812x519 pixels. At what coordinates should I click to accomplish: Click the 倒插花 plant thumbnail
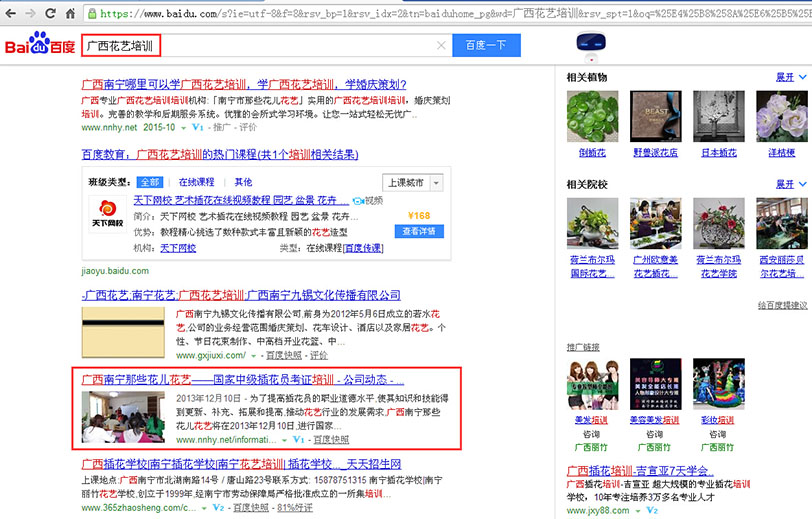pyautogui.click(x=592, y=117)
